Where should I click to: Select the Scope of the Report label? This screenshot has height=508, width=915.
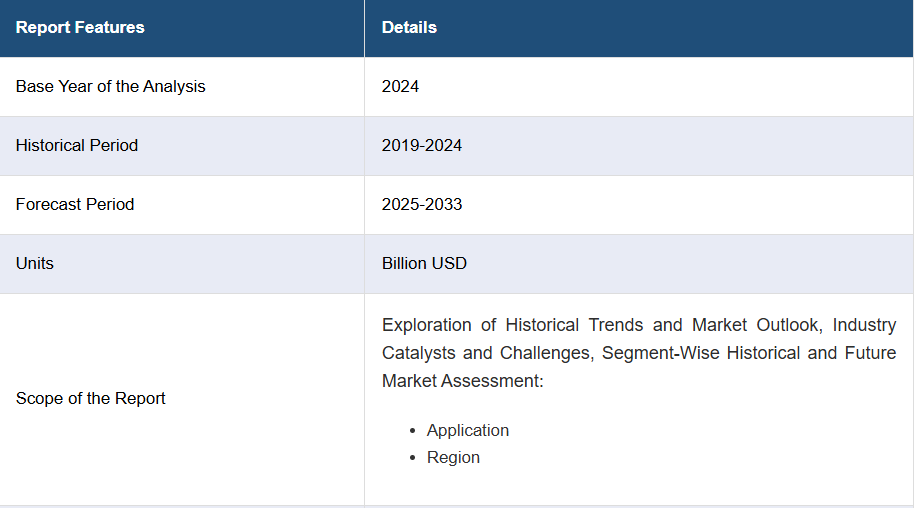(x=90, y=398)
